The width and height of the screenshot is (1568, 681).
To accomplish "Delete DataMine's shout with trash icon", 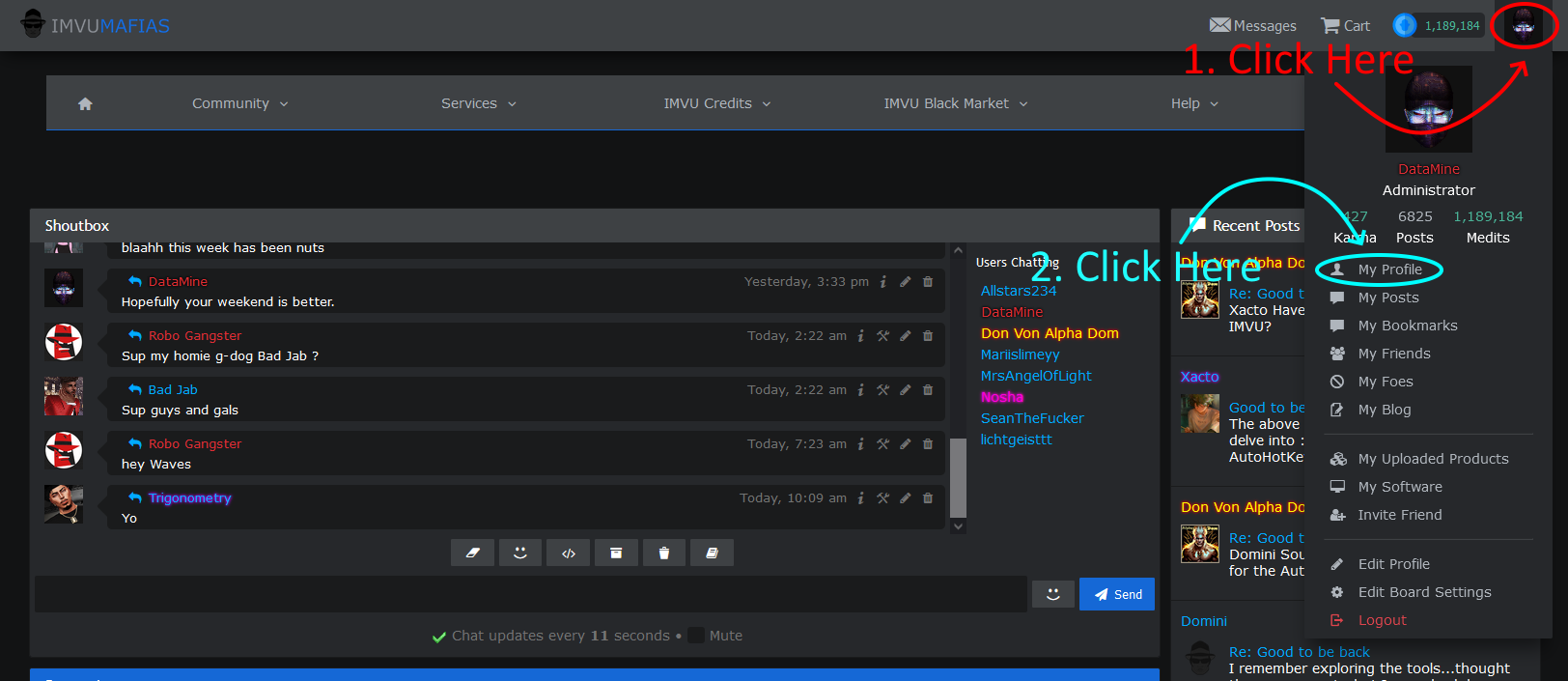I will point(928,282).
